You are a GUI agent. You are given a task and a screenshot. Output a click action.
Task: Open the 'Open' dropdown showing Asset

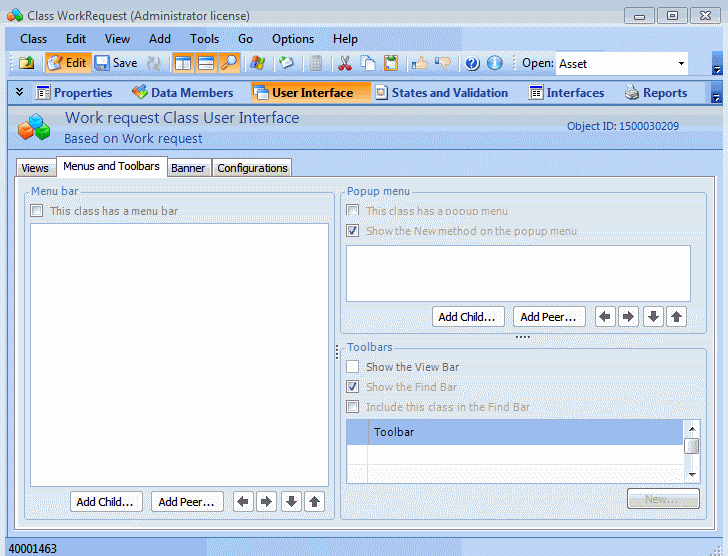[x=681, y=63]
